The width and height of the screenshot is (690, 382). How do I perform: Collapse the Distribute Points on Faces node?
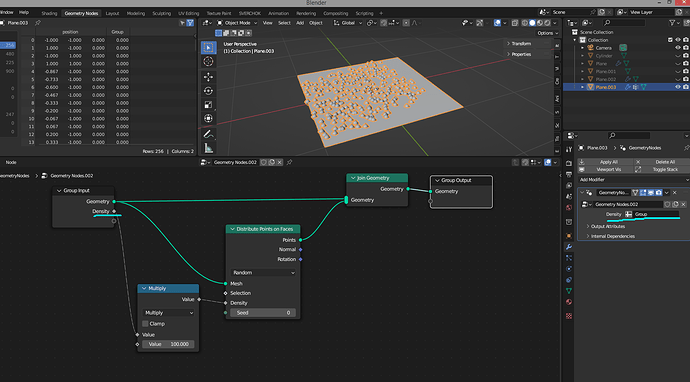click(232, 229)
